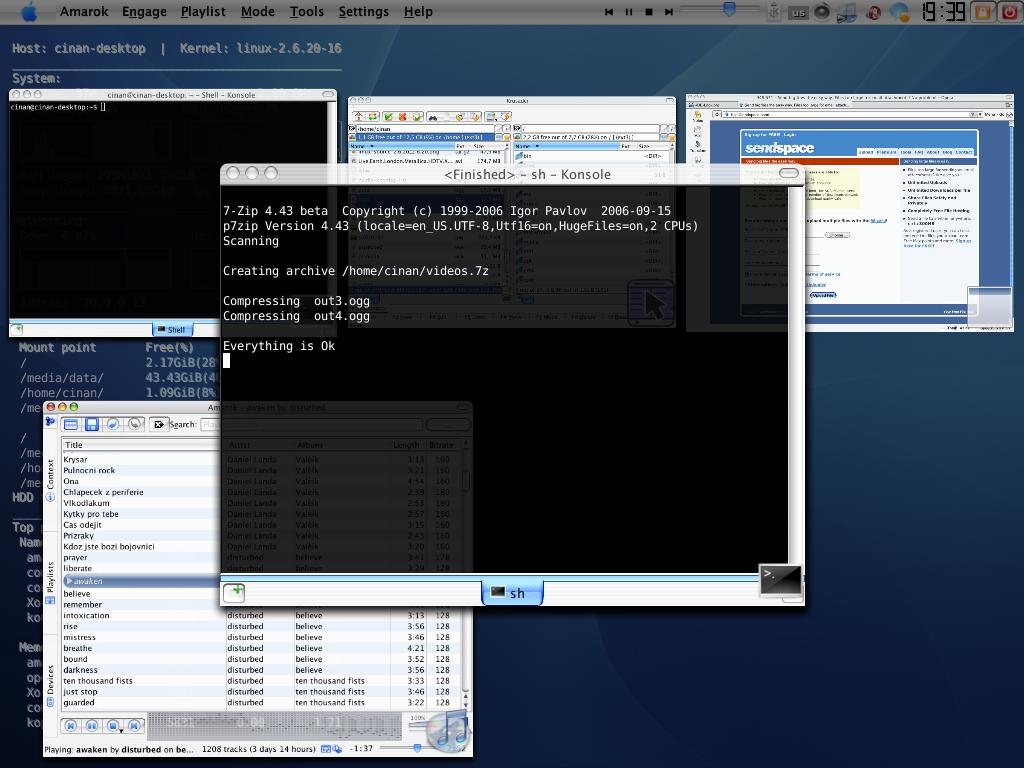Viewport: 1024px width, 768px height.
Task: Click Amarok's bottom next track button
Action: [135, 726]
